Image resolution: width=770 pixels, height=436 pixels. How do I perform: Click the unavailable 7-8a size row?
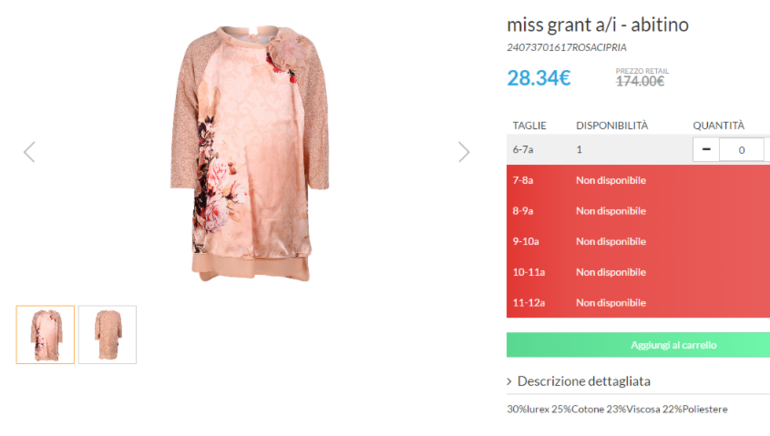point(638,180)
